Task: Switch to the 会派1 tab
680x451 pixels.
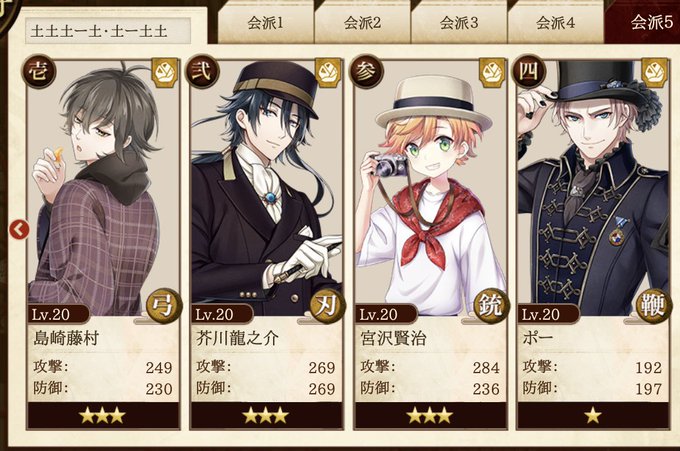Action: (x=265, y=23)
